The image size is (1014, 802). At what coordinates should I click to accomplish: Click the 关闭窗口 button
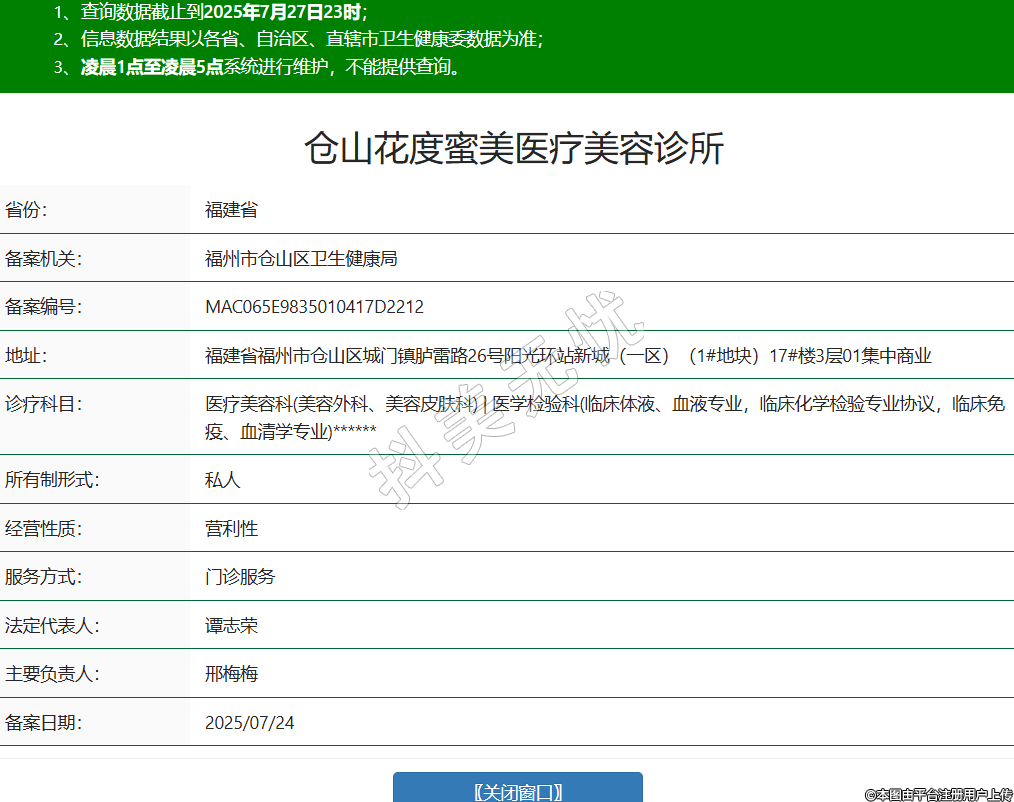517,789
